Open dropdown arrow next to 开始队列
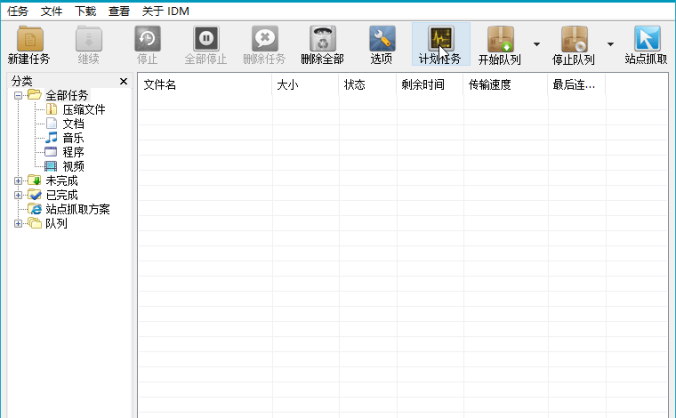The width and height of the screenshot is (676, 418). (x=537, y=44)
